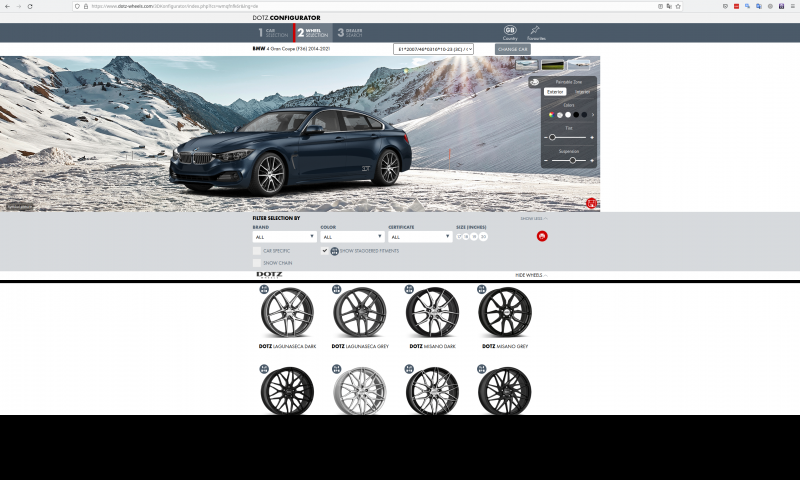The image size is (800, 480).
Task: Click the Suspension minus icon
Action: (x=546, y=161)
